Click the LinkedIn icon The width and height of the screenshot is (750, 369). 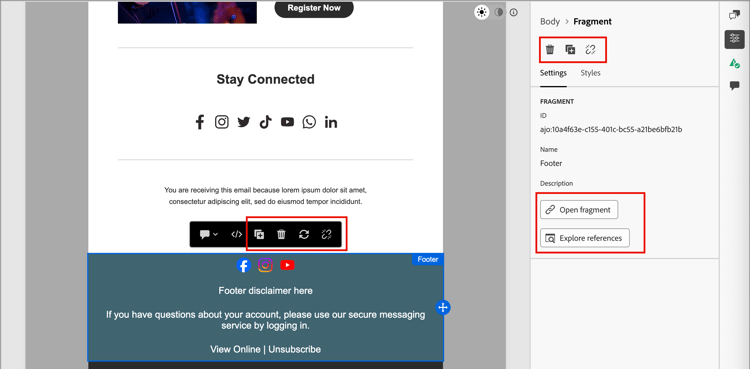click(331, 122)
